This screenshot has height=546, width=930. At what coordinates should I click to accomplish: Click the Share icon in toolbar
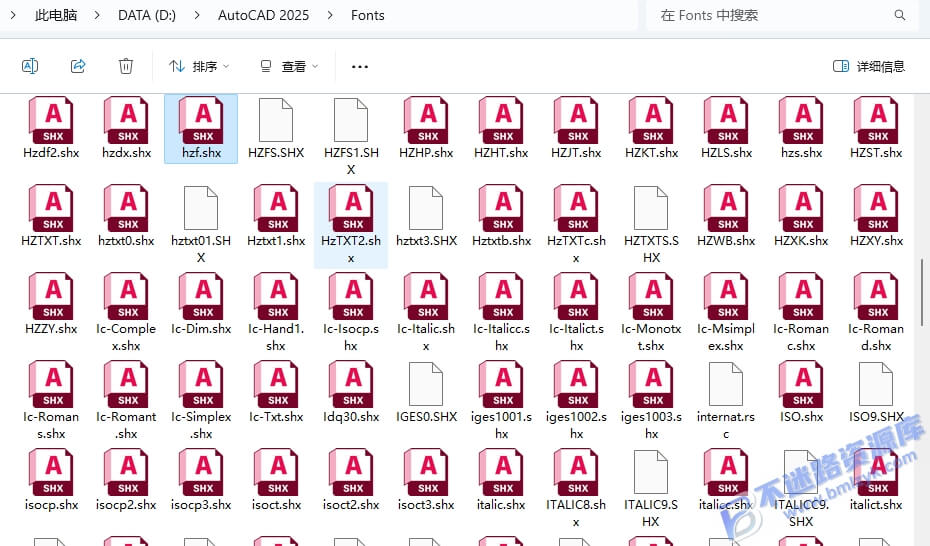(78, 66)
